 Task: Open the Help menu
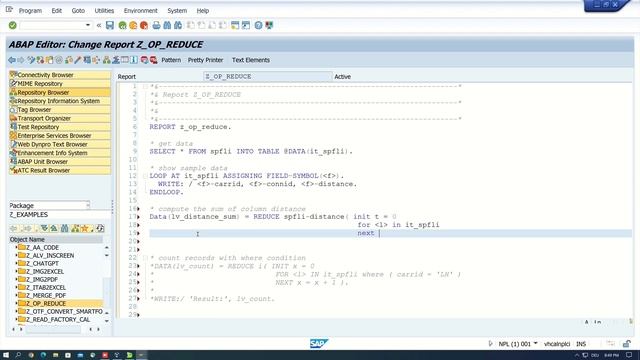point(202,11)
